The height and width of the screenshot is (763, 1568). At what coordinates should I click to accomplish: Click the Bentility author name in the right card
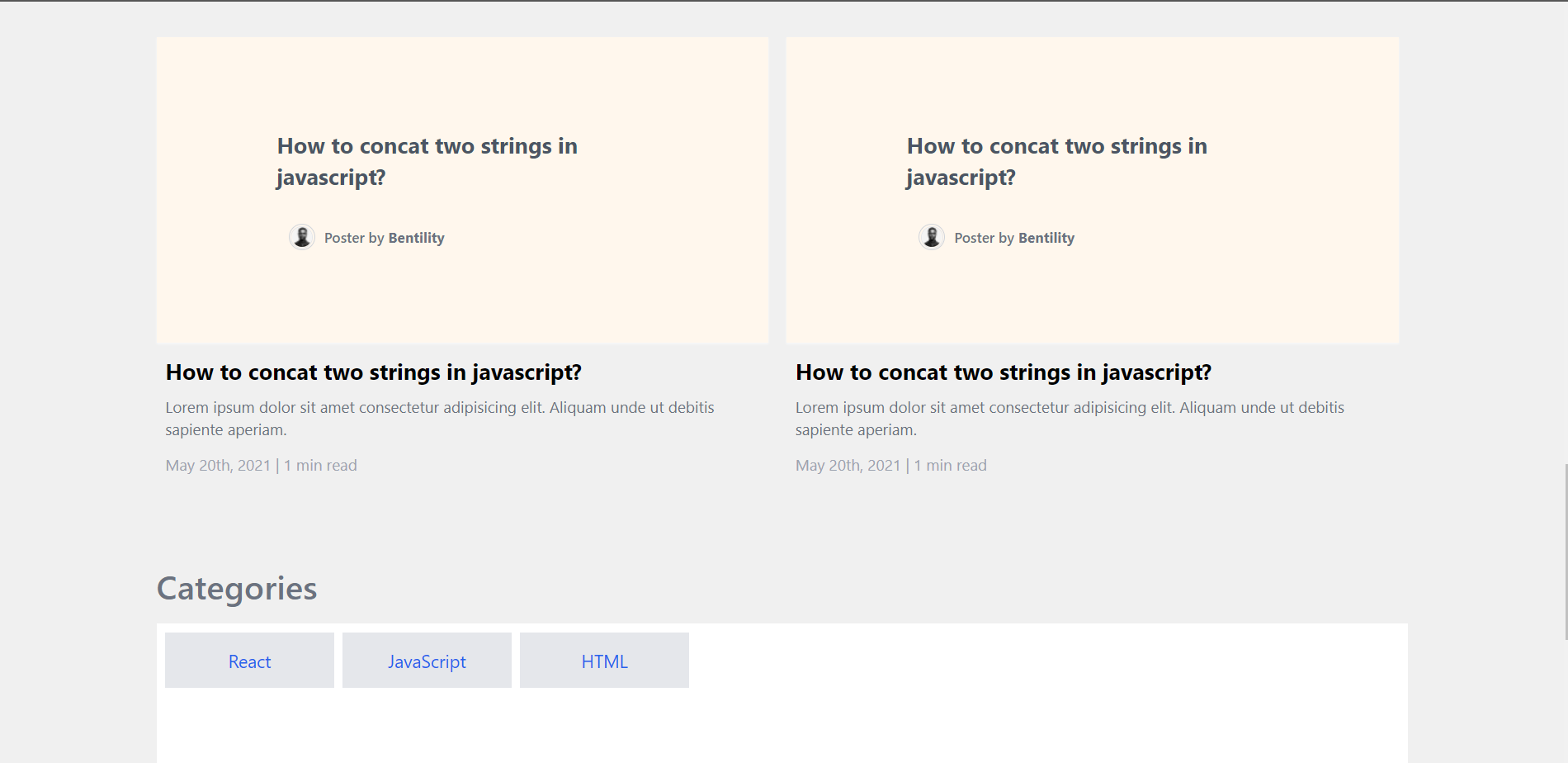point(1046,238)
